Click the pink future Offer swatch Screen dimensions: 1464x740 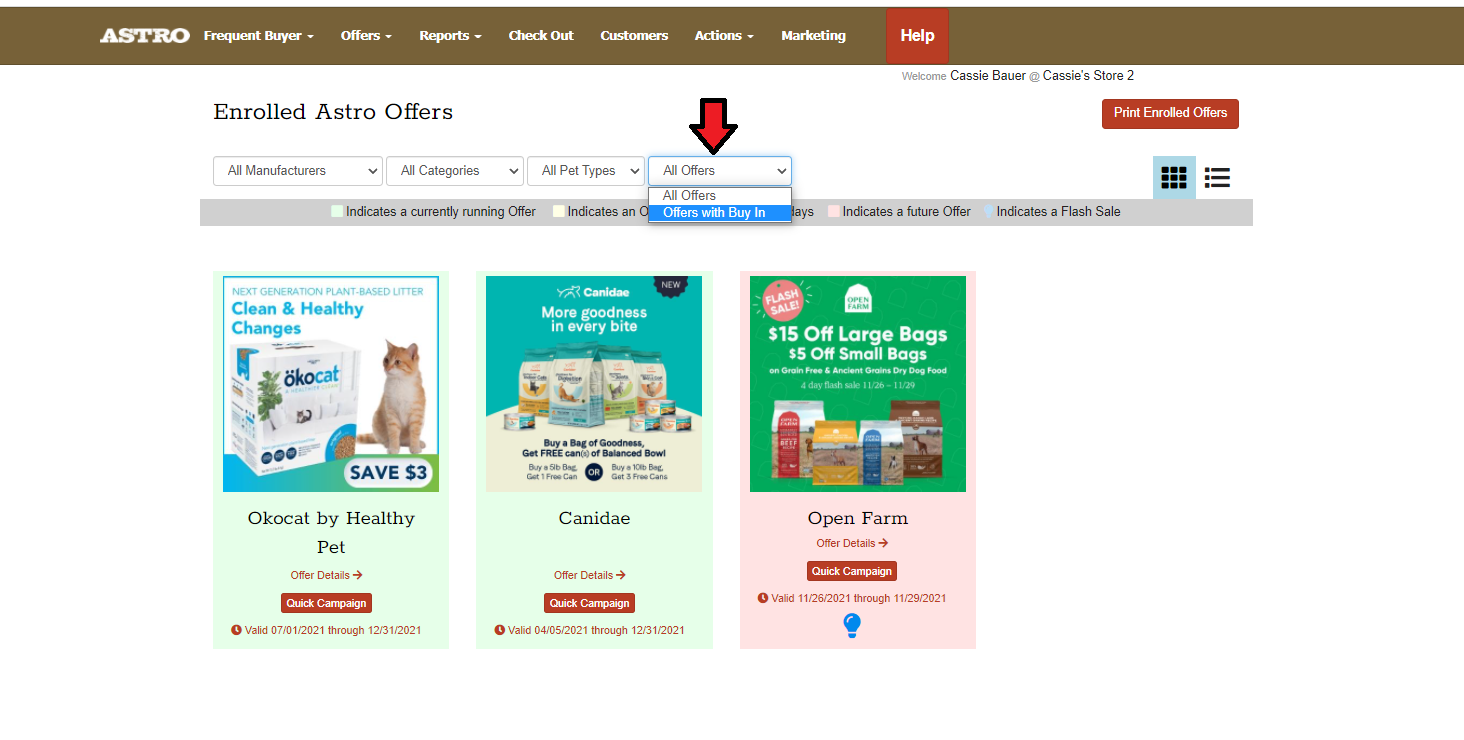[834, 212]
